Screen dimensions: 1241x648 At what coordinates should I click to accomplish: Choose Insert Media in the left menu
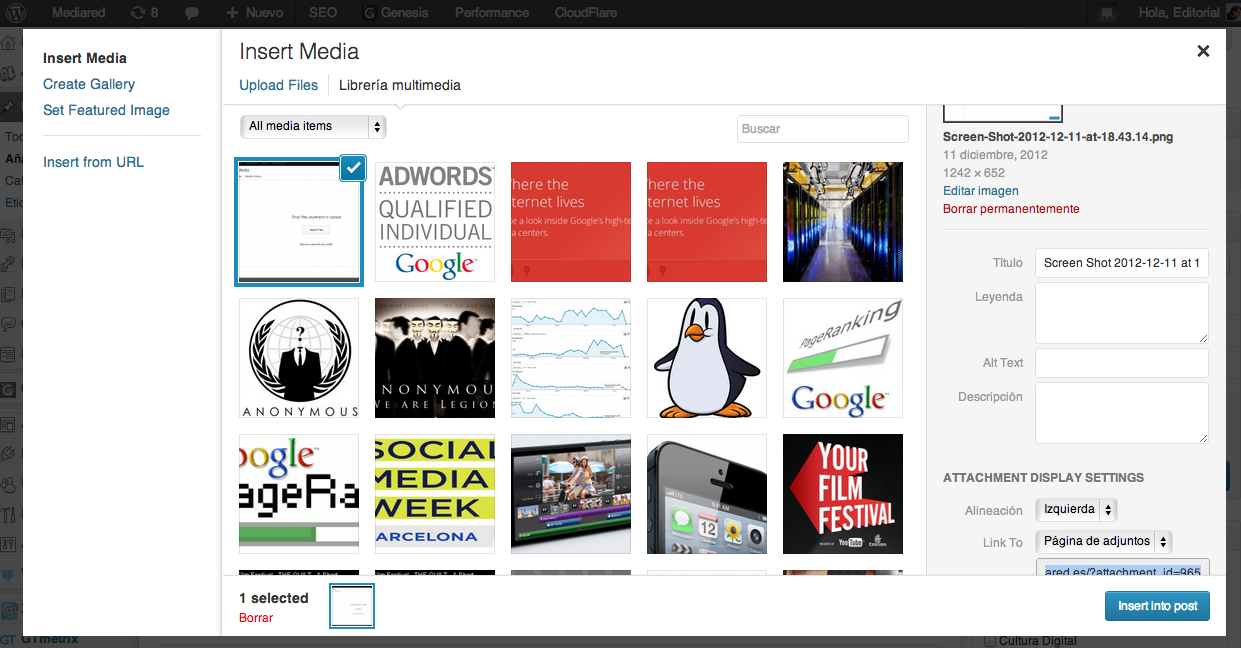pos(85,58)
